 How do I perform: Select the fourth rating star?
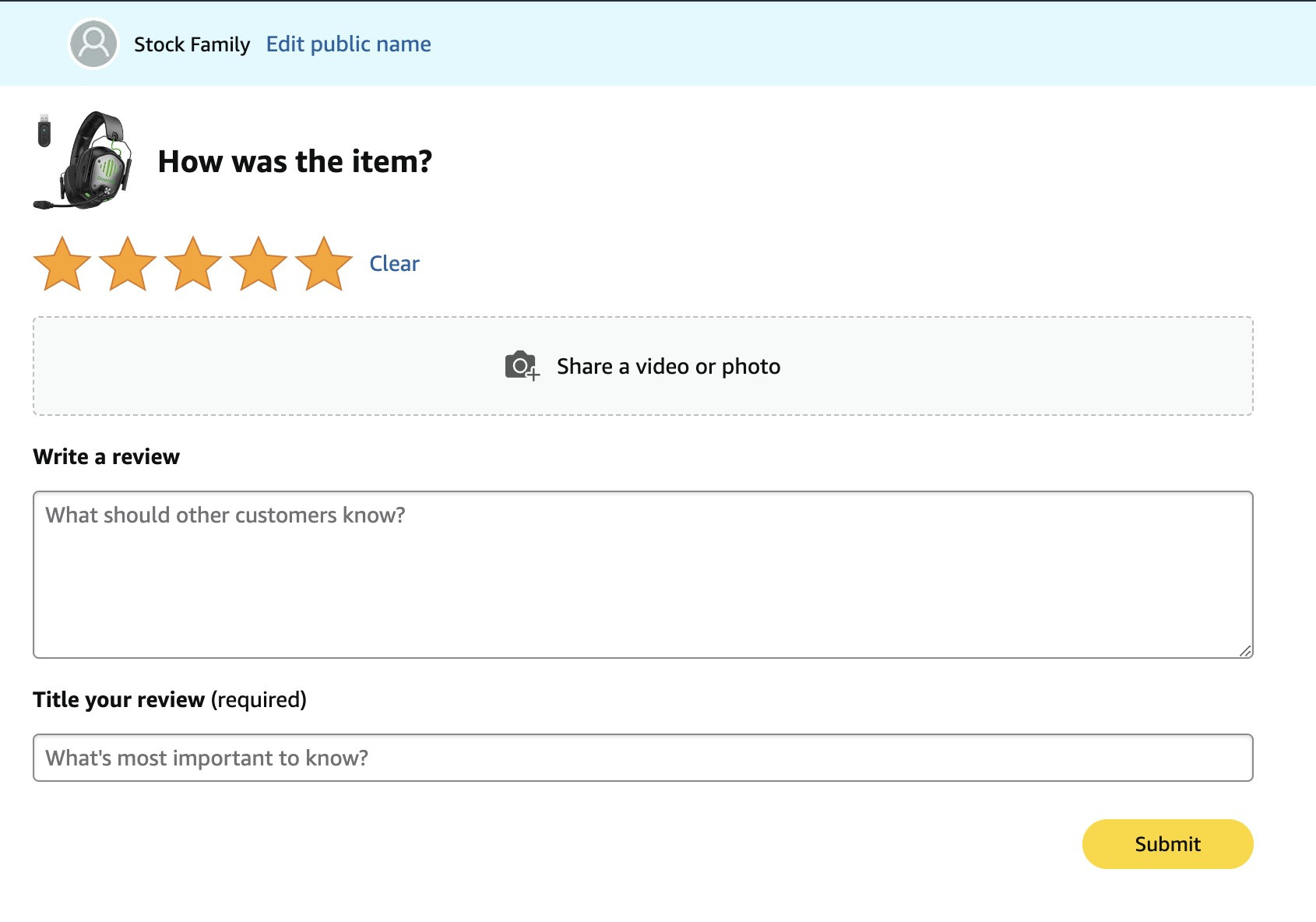coord(259,264)
